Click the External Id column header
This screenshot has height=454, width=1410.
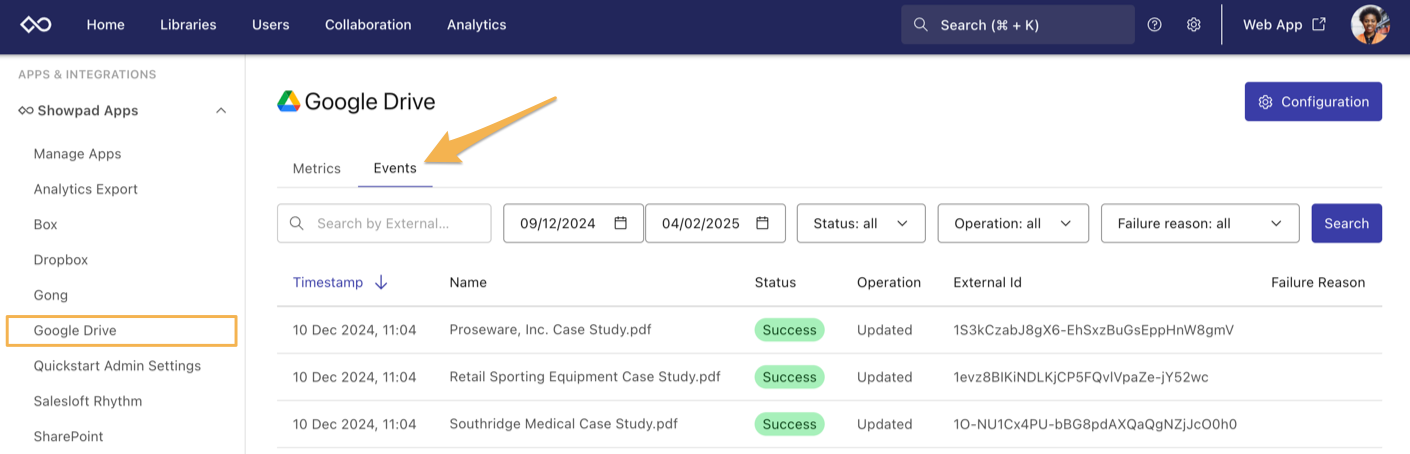pos(988,282)
